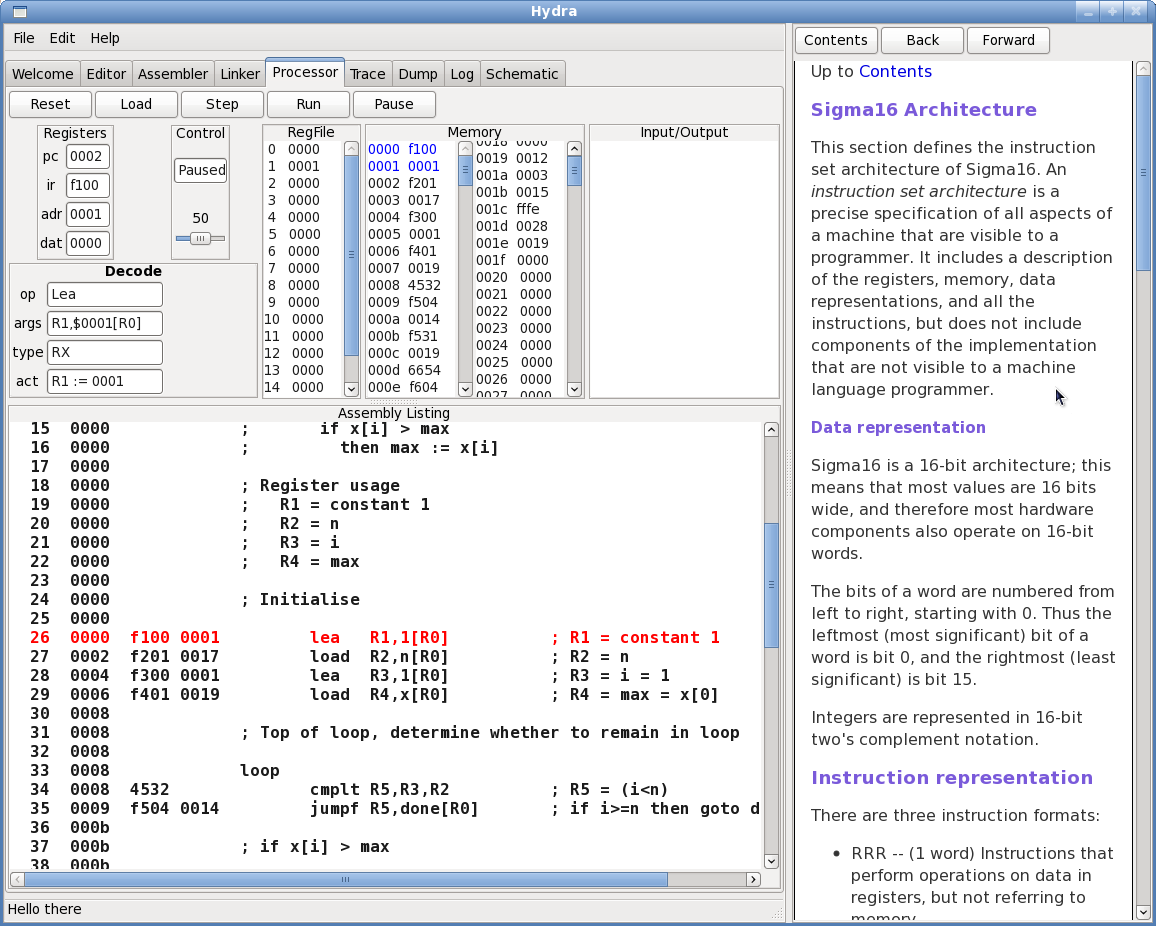Image resolution: width=1156 pixels, height=926 pixels.
Task: Click the left Memory list scroll down arrow
Action: click(465, 389)
